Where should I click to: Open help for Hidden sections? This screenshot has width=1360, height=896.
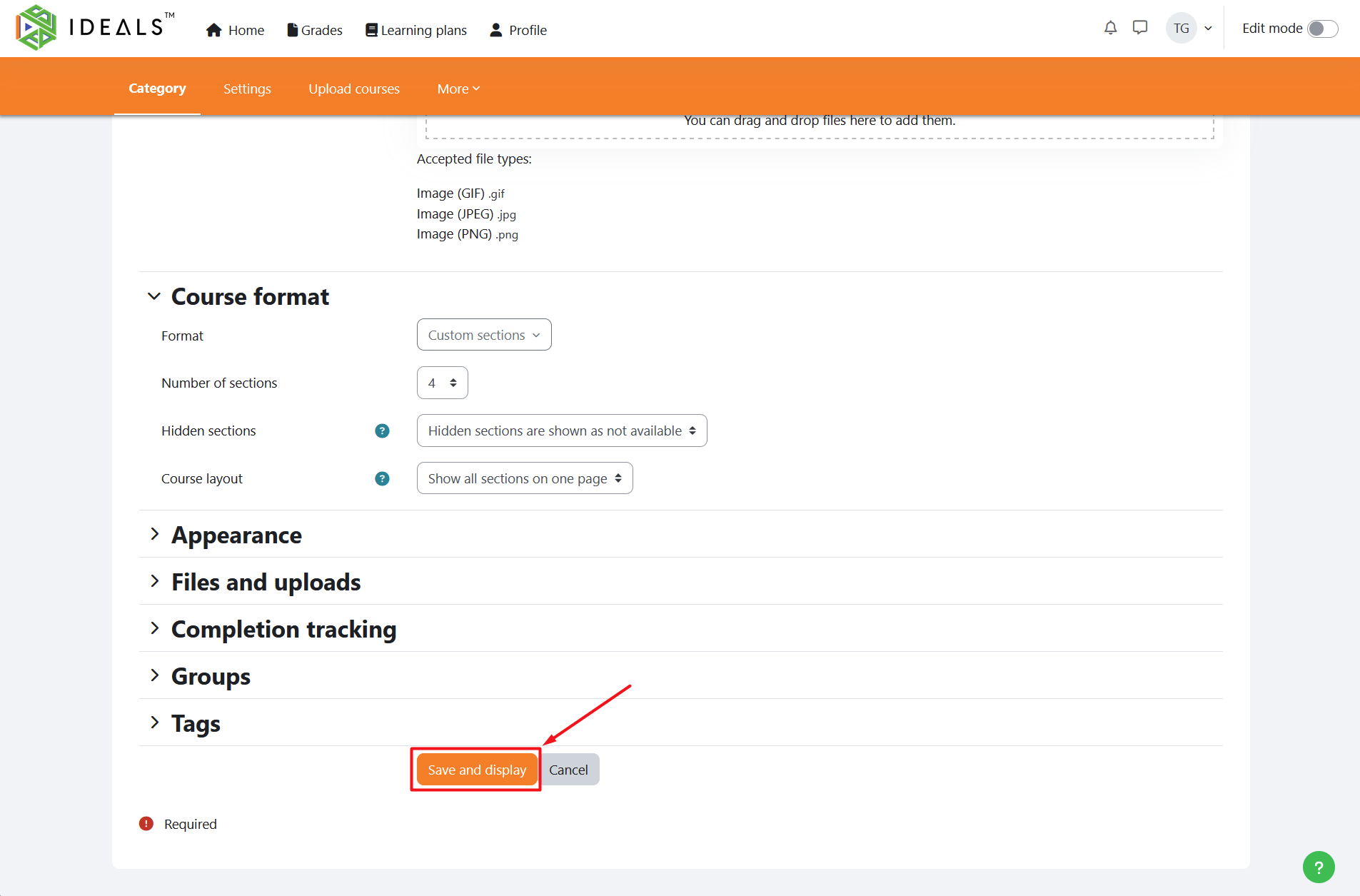click(382, 431)
